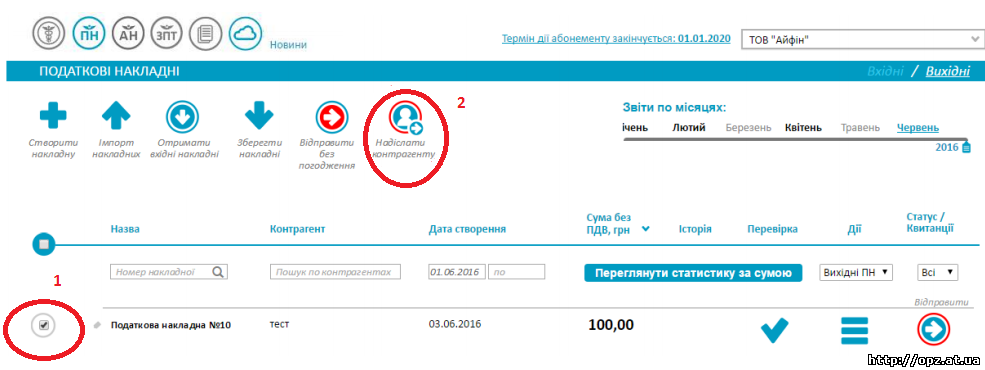This screenshot has height=370, width=985.
Task: Click the magnifier icon in invoice search
Action: click(218, 272)
